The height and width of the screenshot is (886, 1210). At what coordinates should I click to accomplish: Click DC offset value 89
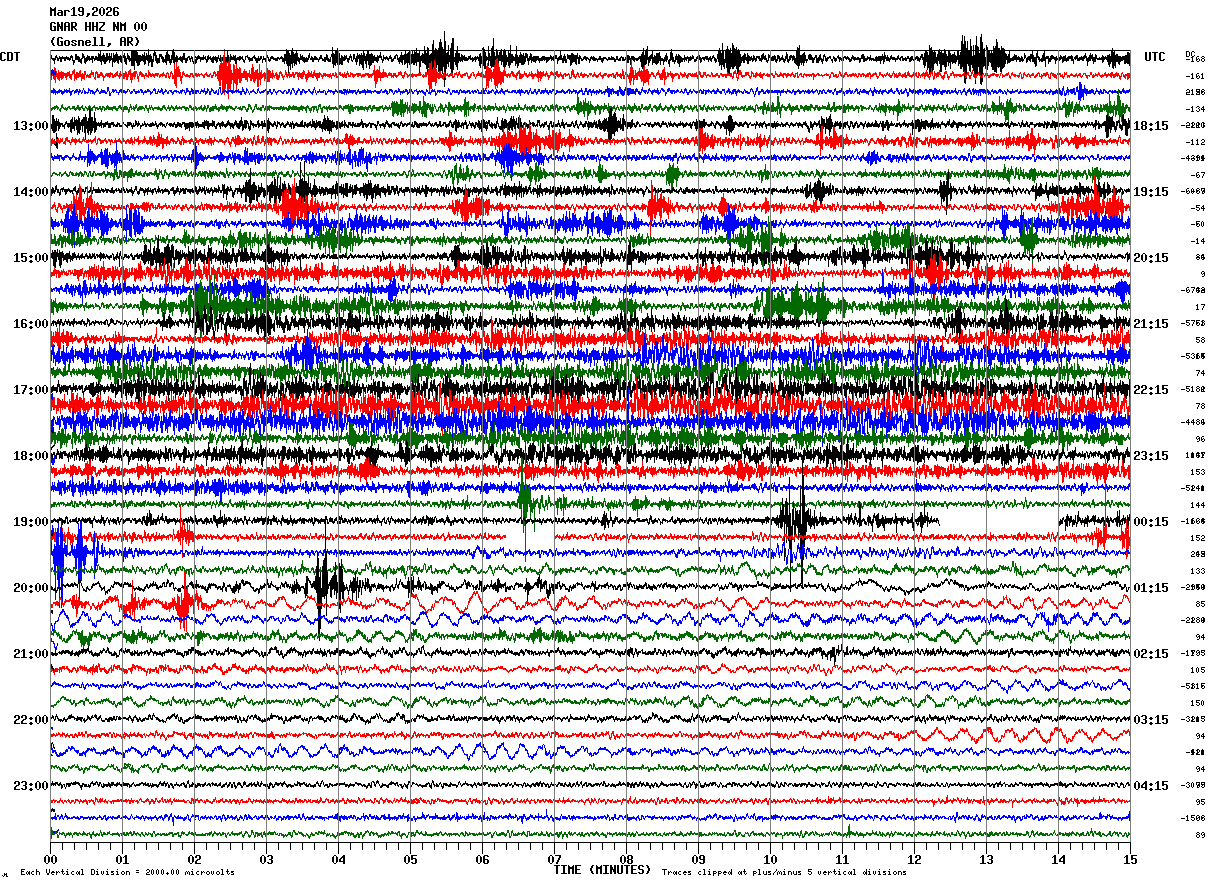tap(1200, 835)
